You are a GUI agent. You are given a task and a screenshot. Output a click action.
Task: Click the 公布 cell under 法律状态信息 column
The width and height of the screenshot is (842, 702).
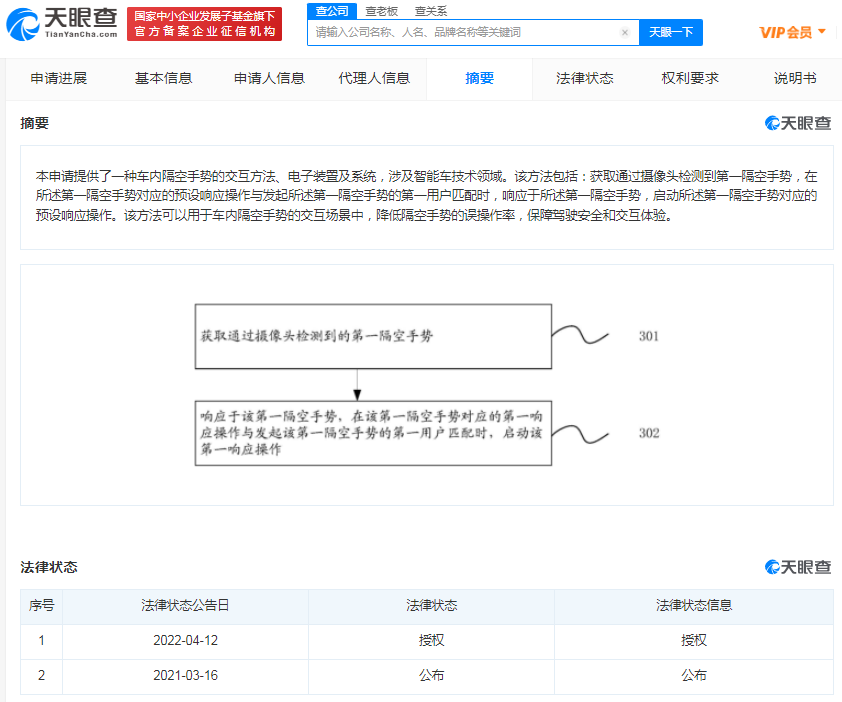[694, 676]
